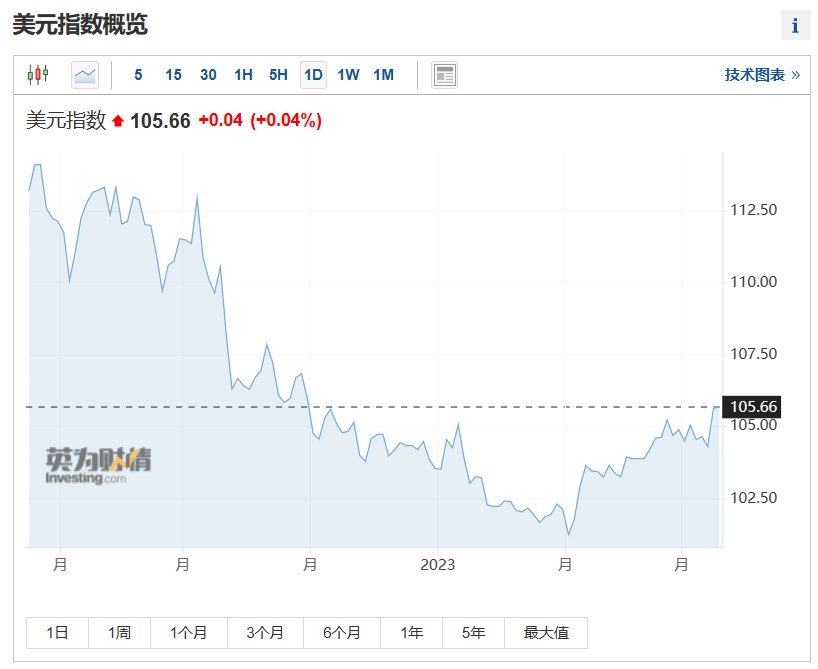The image size is (818, 669).
Task: Open the 技术图表 link
Action: point(762,75)
